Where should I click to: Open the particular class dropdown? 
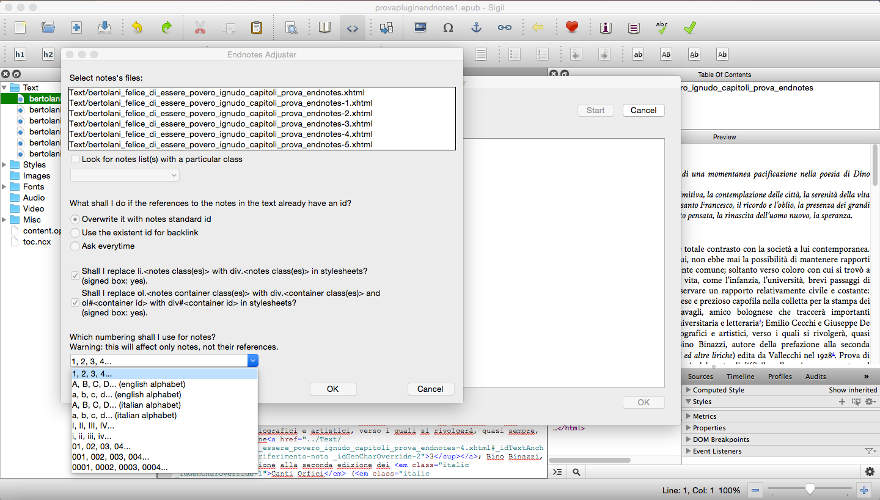point(125,175)
